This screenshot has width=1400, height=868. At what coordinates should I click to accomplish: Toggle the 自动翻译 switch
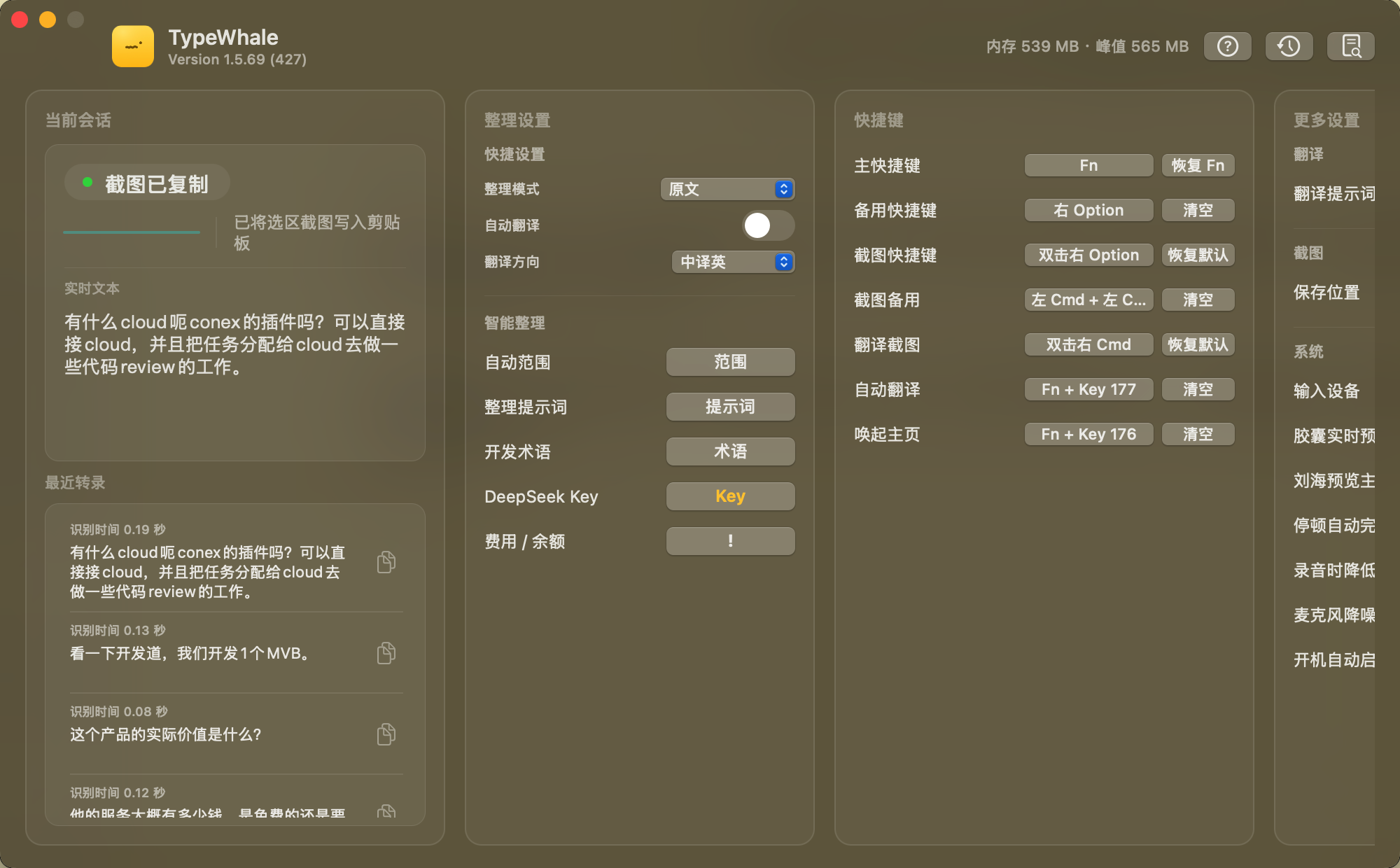coord(768,225)
